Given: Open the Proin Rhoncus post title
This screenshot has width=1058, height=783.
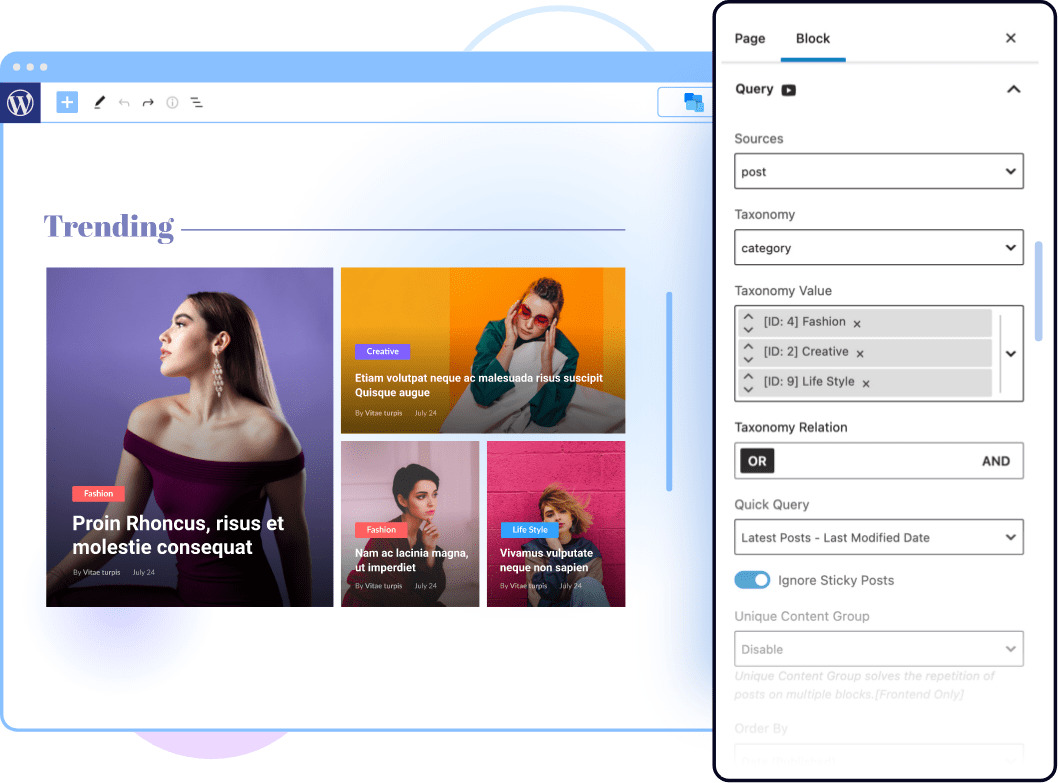Looking at the screenshot, I should (178, 535).
